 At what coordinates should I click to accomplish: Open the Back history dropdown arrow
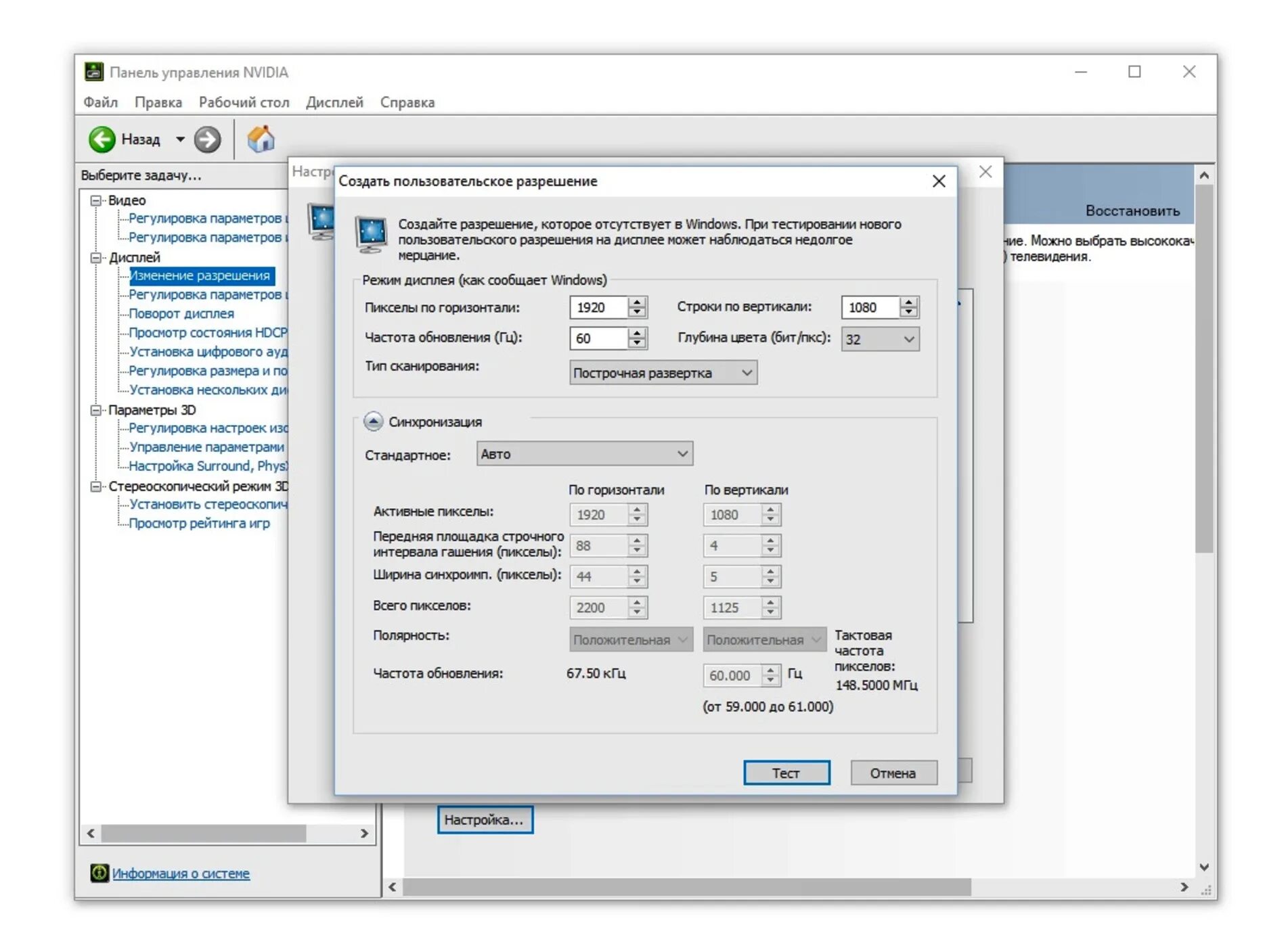pyautogui.click(x=180, y=139)
